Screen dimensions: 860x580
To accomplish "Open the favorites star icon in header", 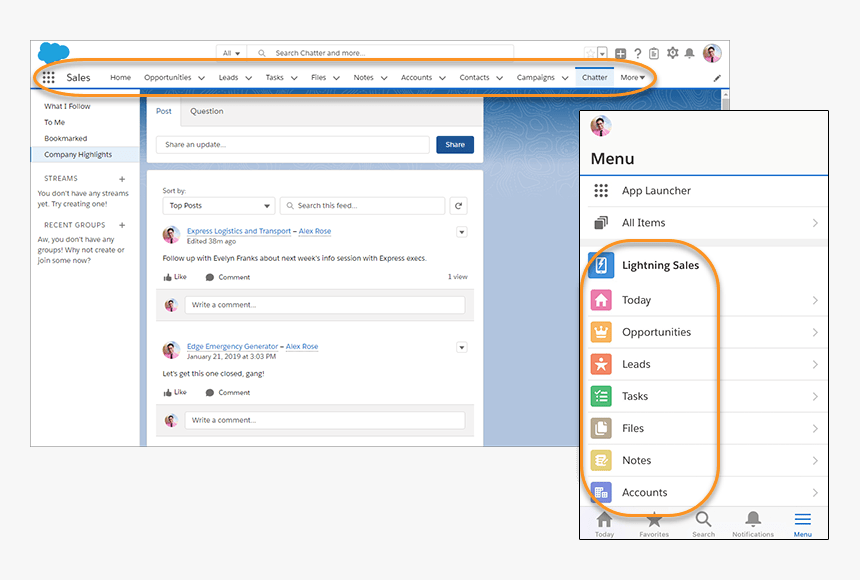I will pos(590,53).
